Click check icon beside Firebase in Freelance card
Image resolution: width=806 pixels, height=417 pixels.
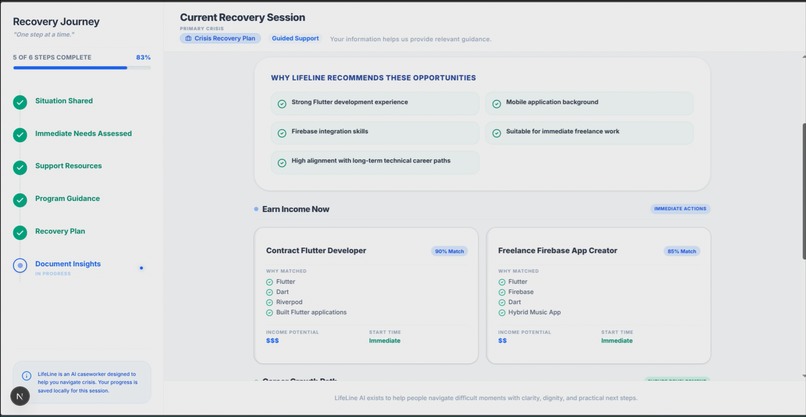502,292
